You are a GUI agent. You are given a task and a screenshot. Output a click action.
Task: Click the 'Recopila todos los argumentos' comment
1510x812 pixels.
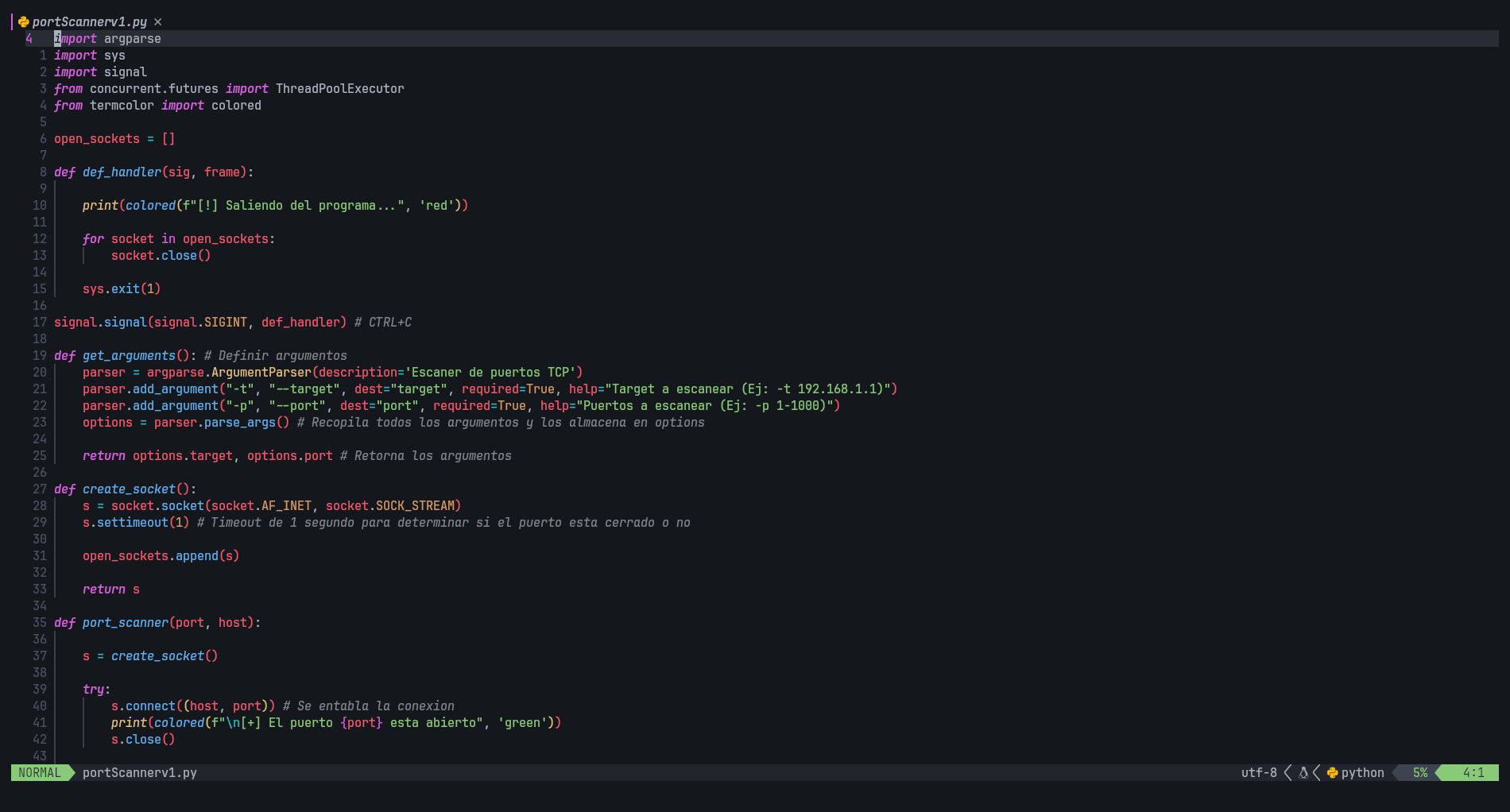(x=501, y=422)
